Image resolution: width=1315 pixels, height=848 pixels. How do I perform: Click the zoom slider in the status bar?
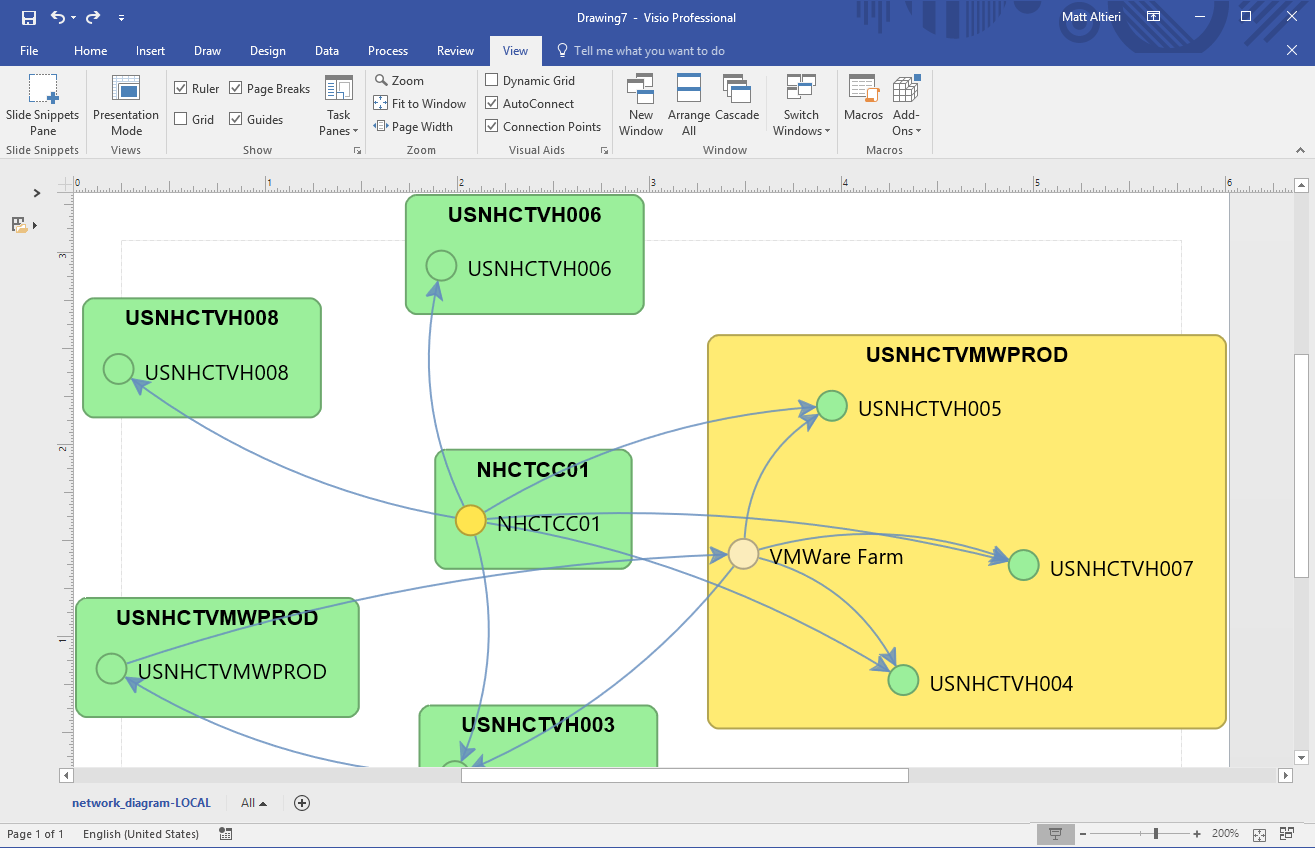tap(1156, 834)
